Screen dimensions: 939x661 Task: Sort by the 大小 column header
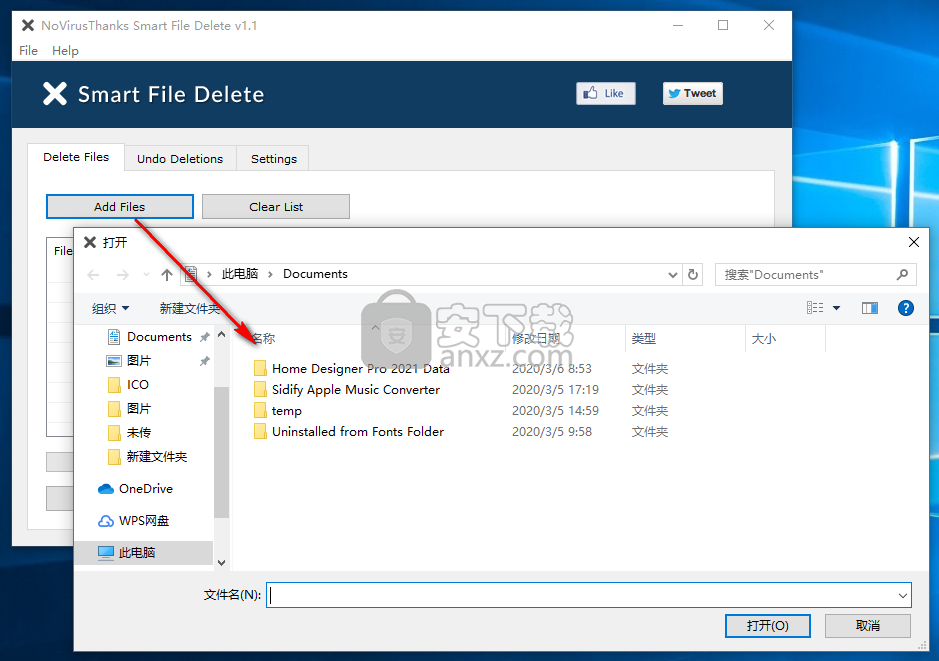[764, 339]
